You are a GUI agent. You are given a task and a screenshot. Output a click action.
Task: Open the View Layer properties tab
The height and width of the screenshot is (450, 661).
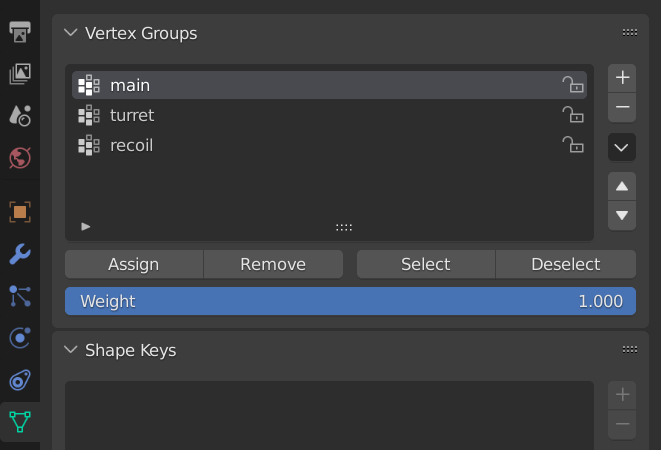tap(20, 74)
